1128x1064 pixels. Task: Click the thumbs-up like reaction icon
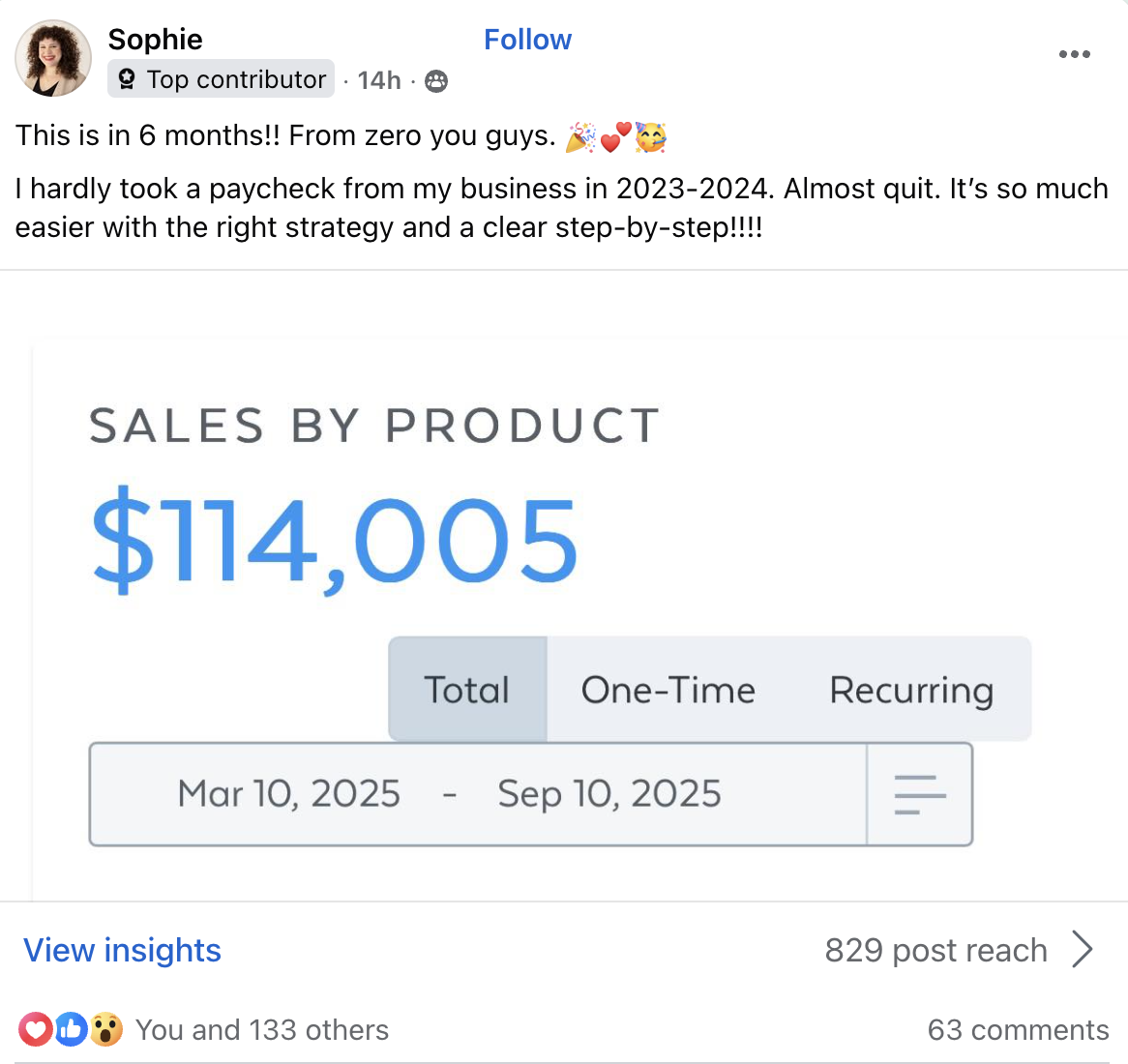tap(71, 1029)
